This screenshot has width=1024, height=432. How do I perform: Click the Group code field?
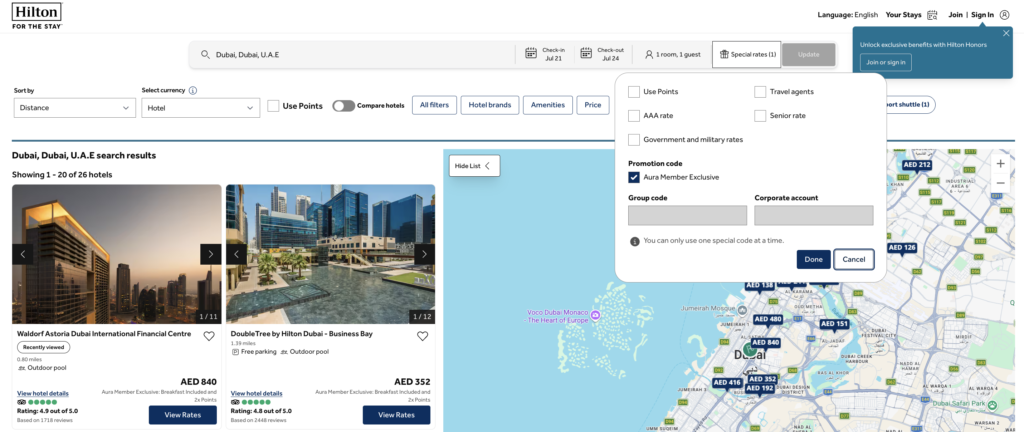click(x=687, y=215)
